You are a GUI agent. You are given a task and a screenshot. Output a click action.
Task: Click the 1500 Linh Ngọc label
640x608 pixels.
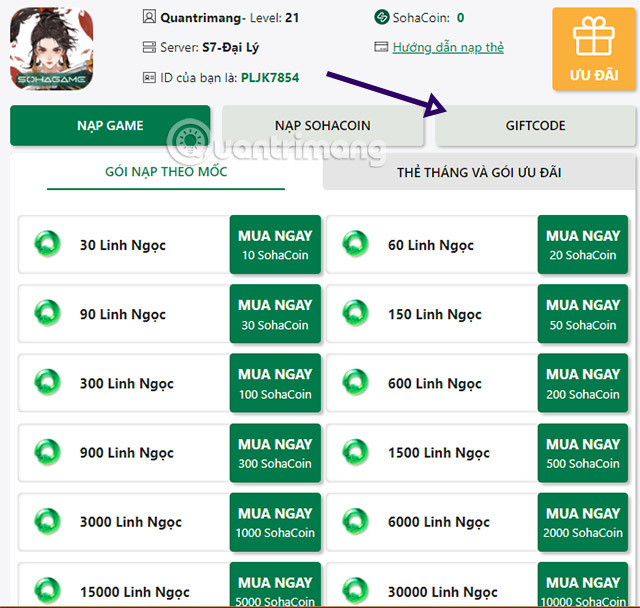click(439, 453)
